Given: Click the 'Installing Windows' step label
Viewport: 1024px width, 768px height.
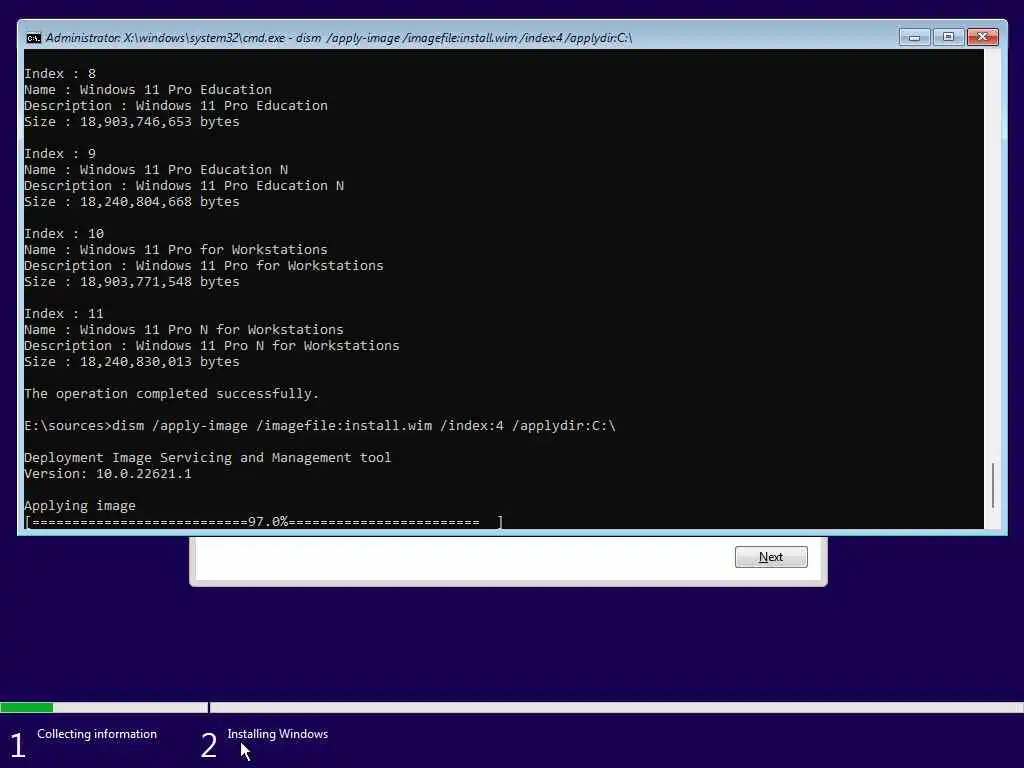Looking at the screenshot, I should (x=278, y=734).
